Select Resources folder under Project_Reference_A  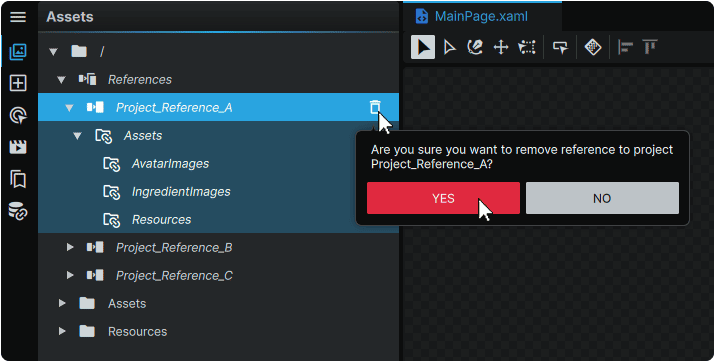[x=161, y=220]
